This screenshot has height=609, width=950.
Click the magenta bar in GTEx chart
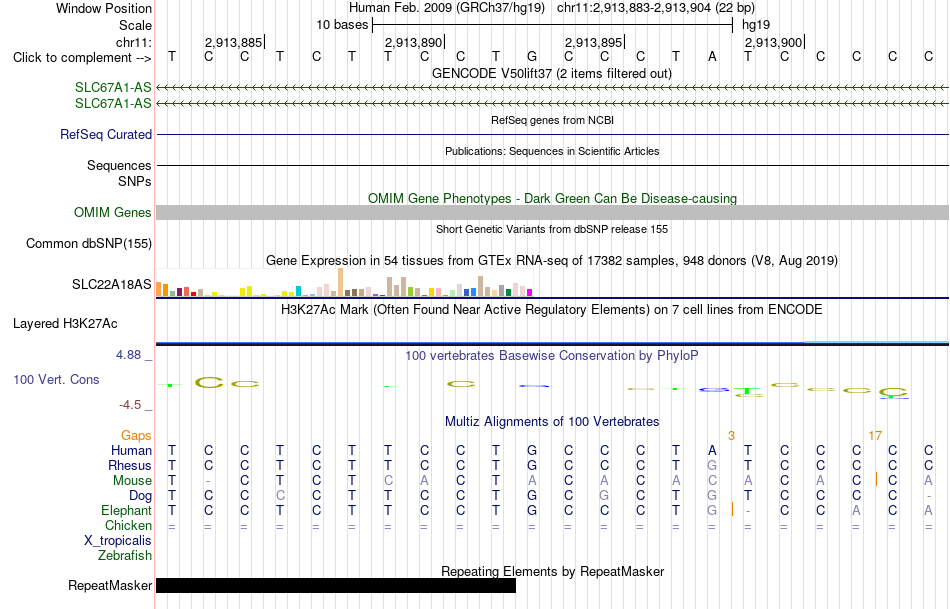(x=530, y=293)
